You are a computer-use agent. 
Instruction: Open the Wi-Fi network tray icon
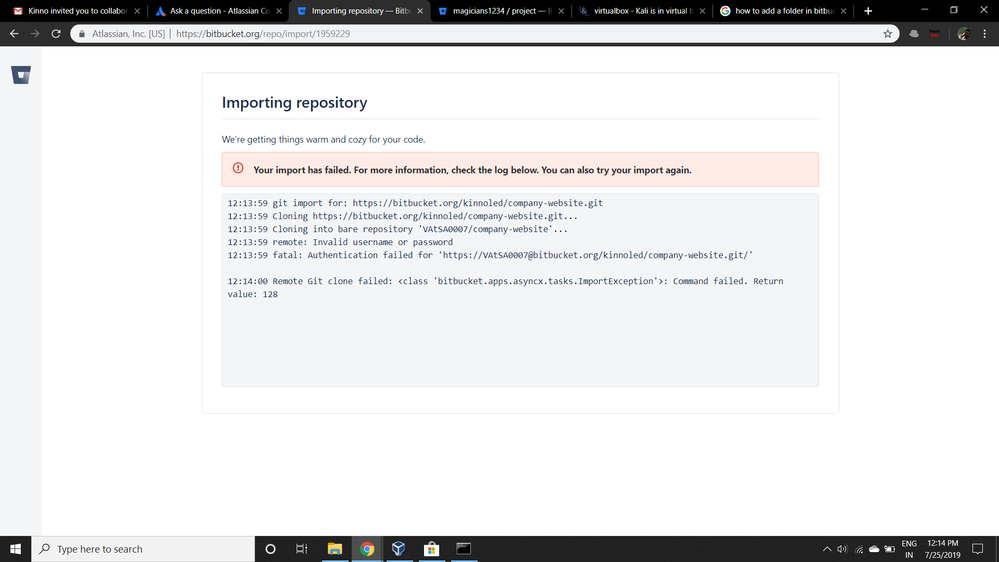[x=859, y=549]
